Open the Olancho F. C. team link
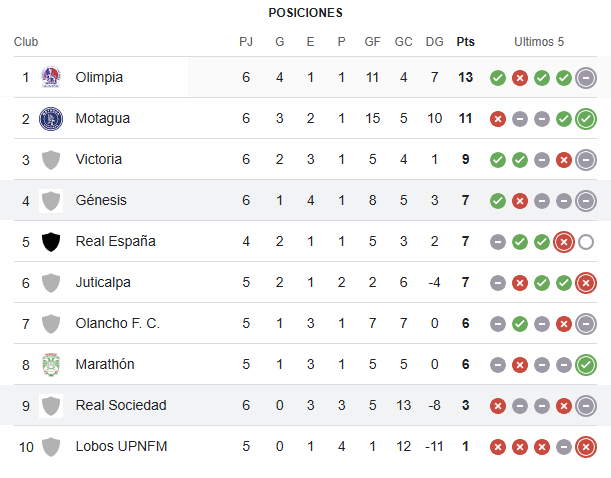Viewport: 611px width, 478px height. click(x=117, y=323)
